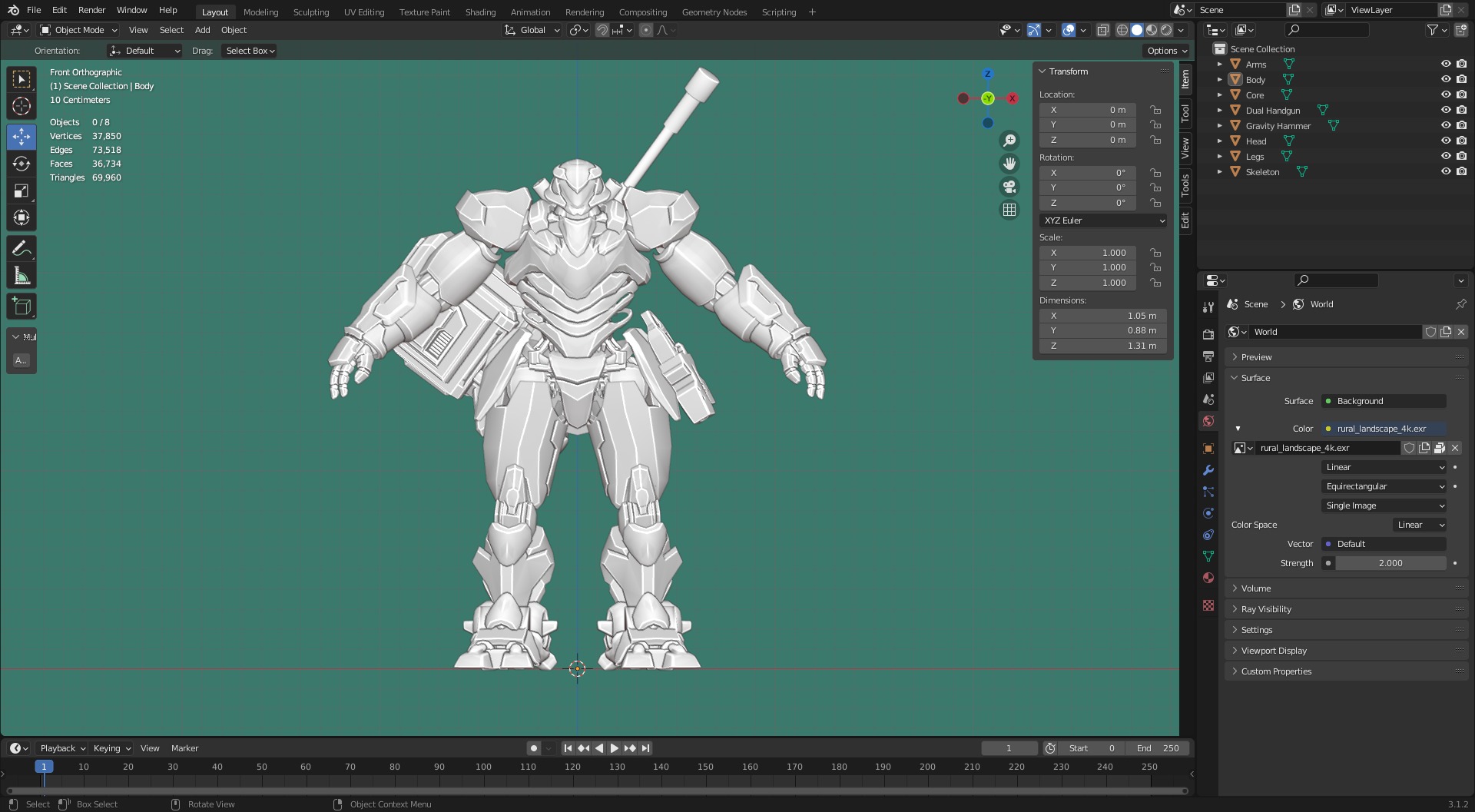1475x812 pixels.
Task: Click the Background surface shader button
Action: [1384, 401]
